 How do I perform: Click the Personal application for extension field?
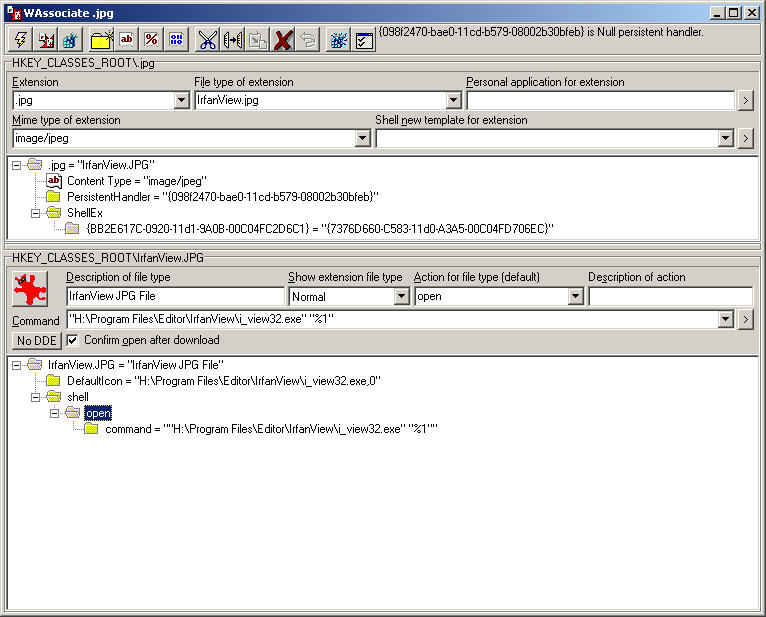[600, 101]
